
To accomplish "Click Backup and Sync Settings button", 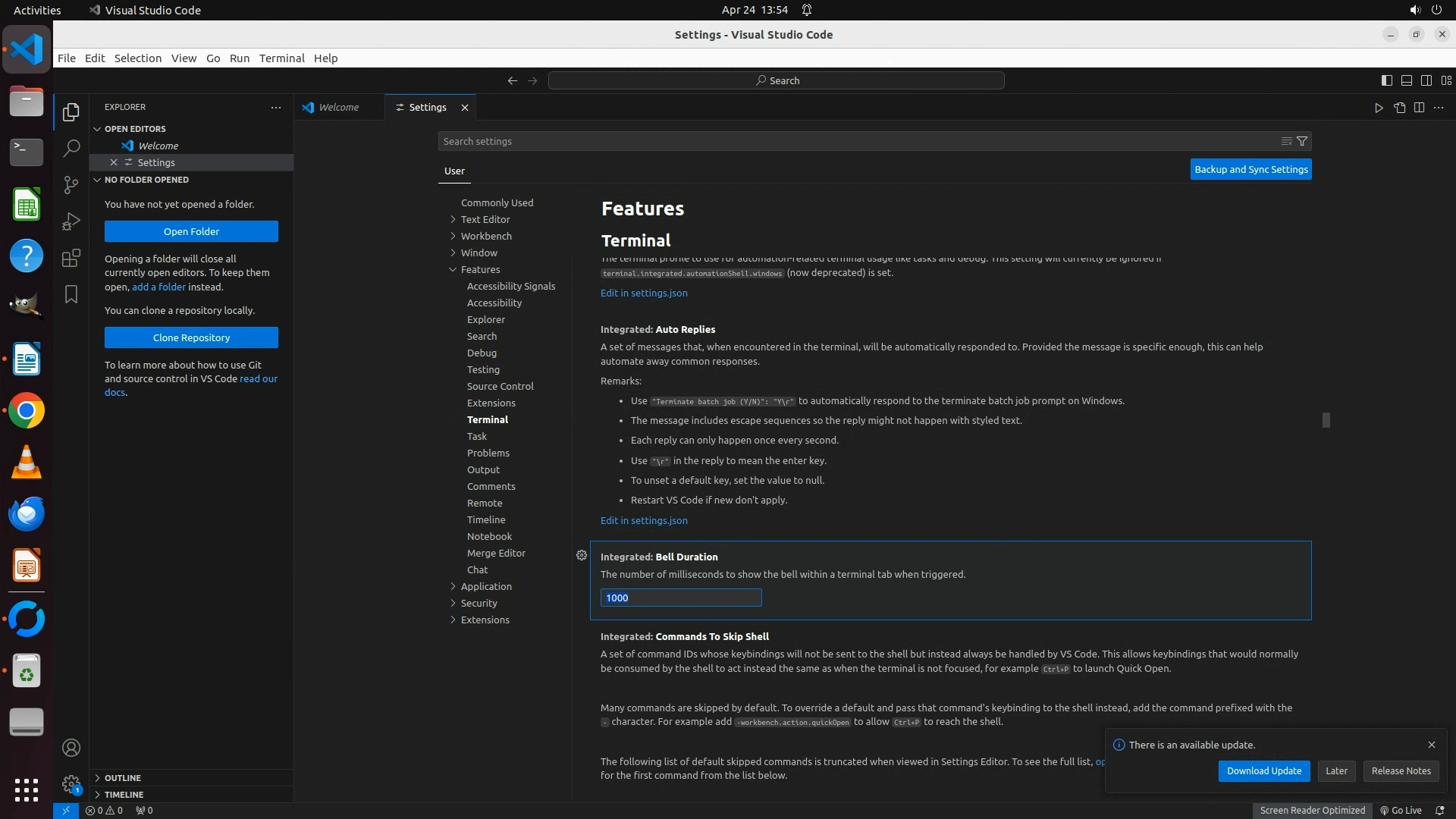I will [x=1250, y=169].
